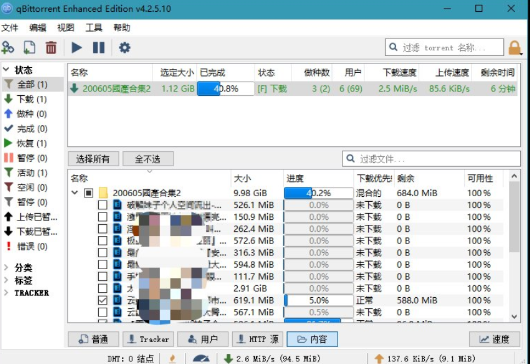Toggle the 200605 folder tri-state checkbox

88,193
